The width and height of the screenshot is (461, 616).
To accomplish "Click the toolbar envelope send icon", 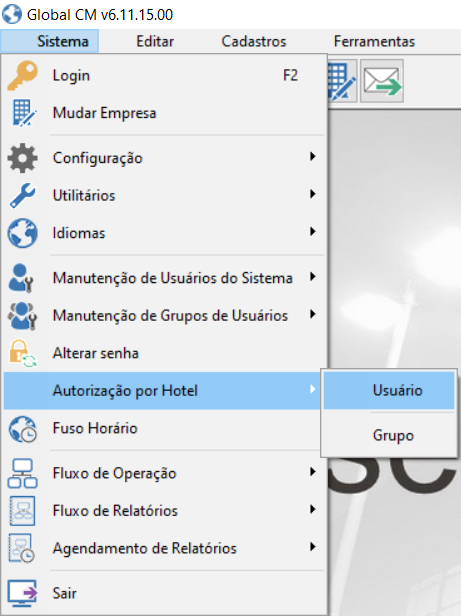I will (382, 81).
